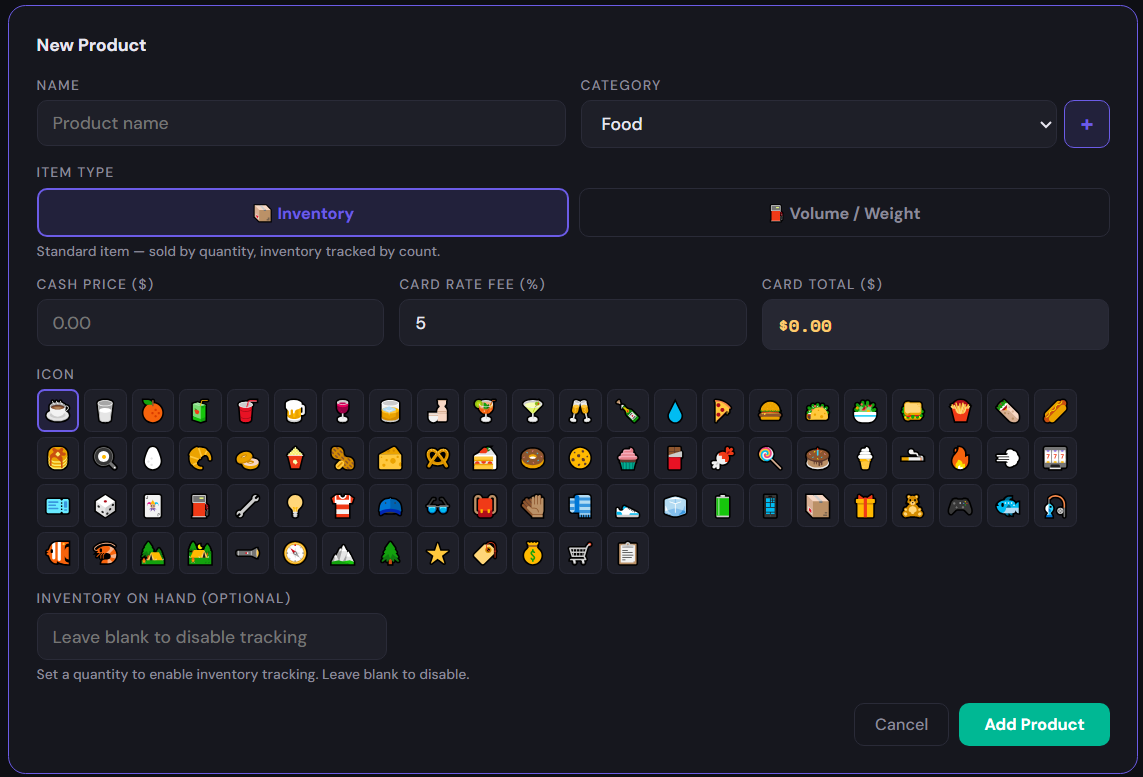Pick the slot machine icon
1143x777 pixels.
1055,458
